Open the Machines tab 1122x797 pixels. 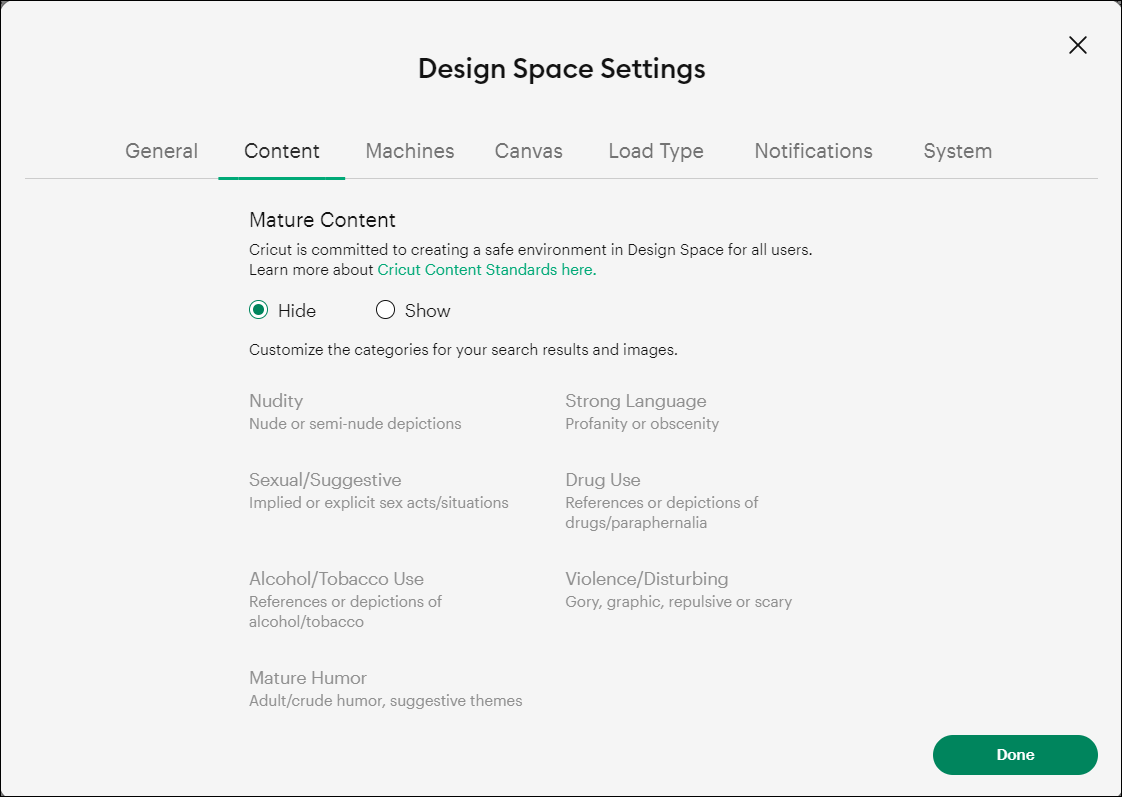point(409,151)
